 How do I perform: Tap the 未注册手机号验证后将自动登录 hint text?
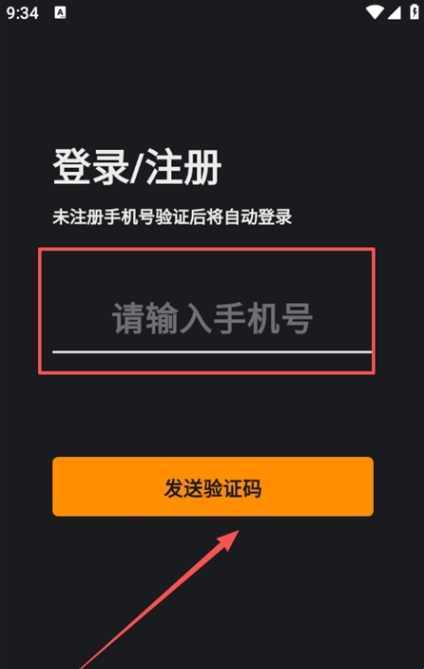tap(172, 217)
